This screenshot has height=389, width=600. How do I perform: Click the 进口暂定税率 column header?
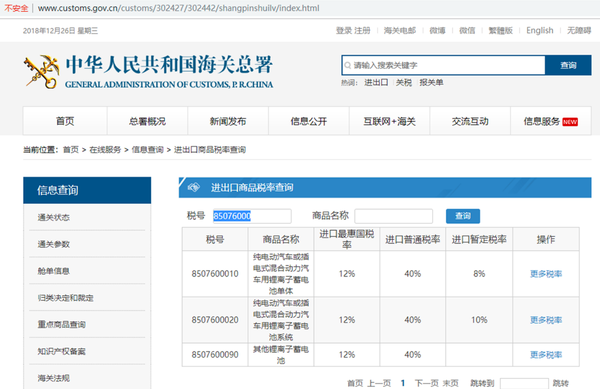(x=479, y=239)
